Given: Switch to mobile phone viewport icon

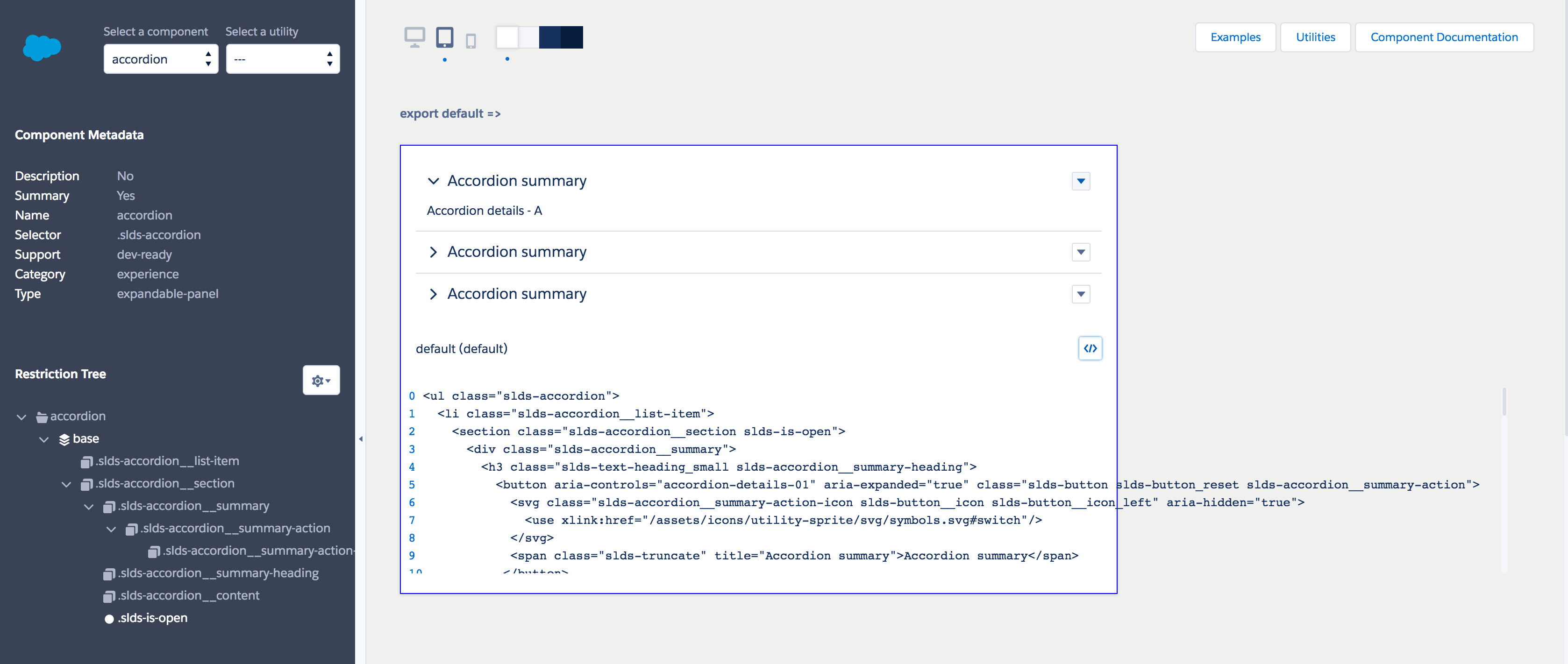Looking at the screenshot, I should click(x=470, y=41).
